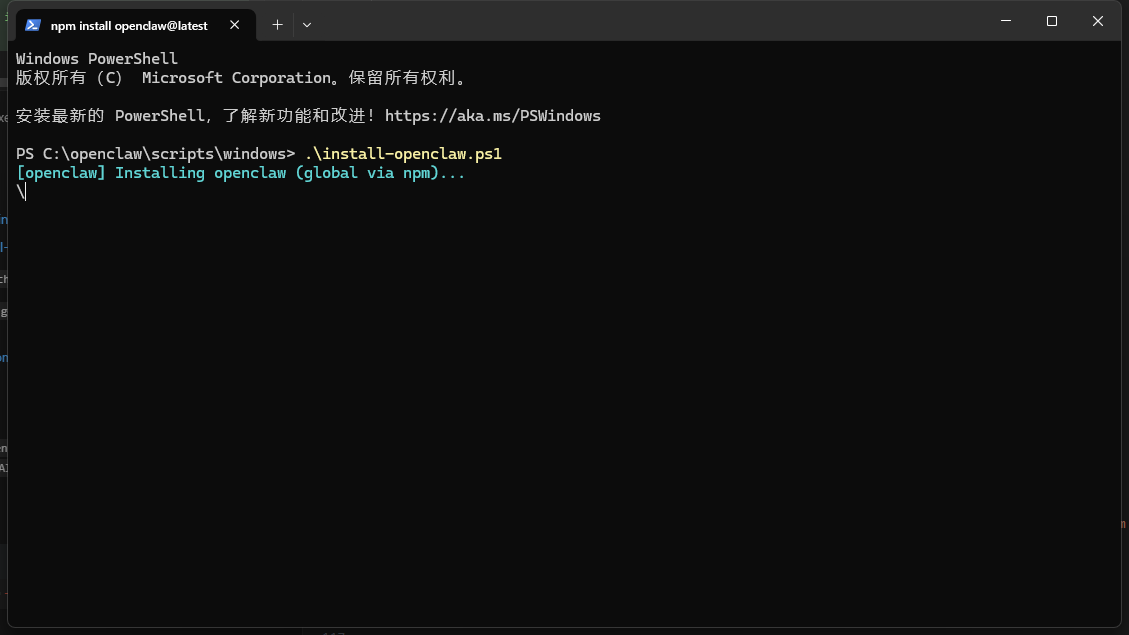
Task: Click the spinner character at the cursor
Action: [21, 192]
